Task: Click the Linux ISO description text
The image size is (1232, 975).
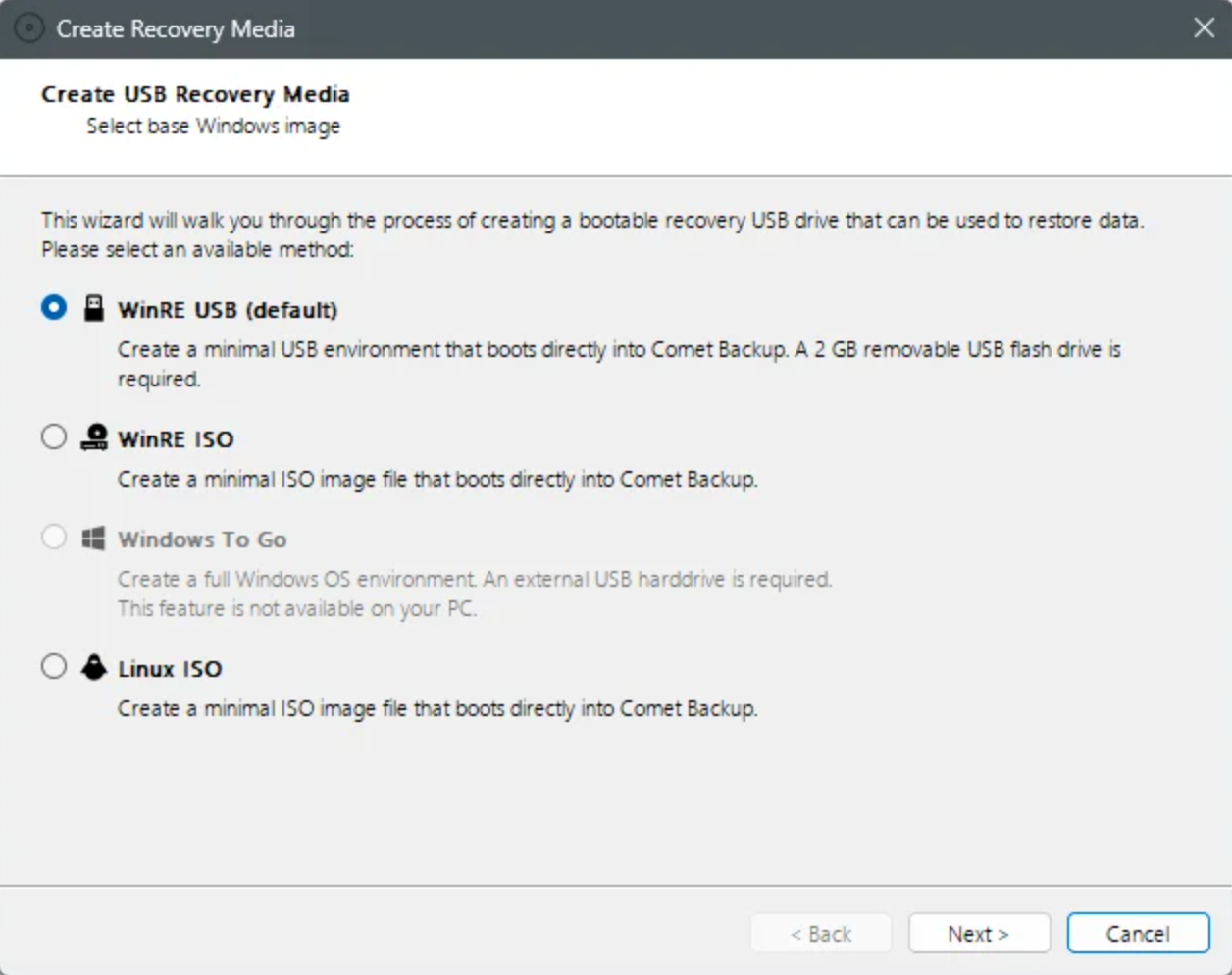Action: click(x=437, y=708)
